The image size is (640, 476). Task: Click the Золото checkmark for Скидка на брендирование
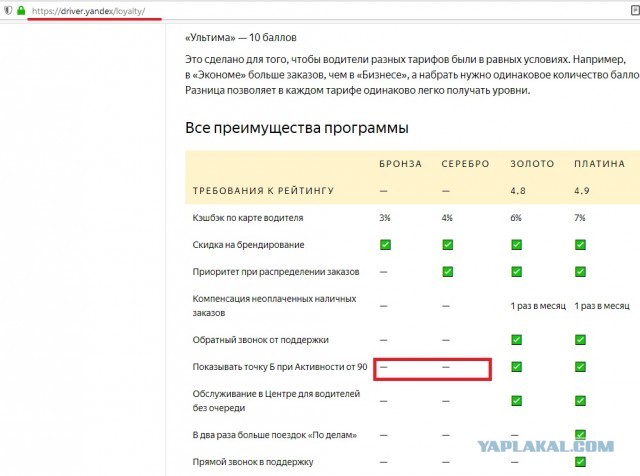pyautogui.click(x=516, y=245)
